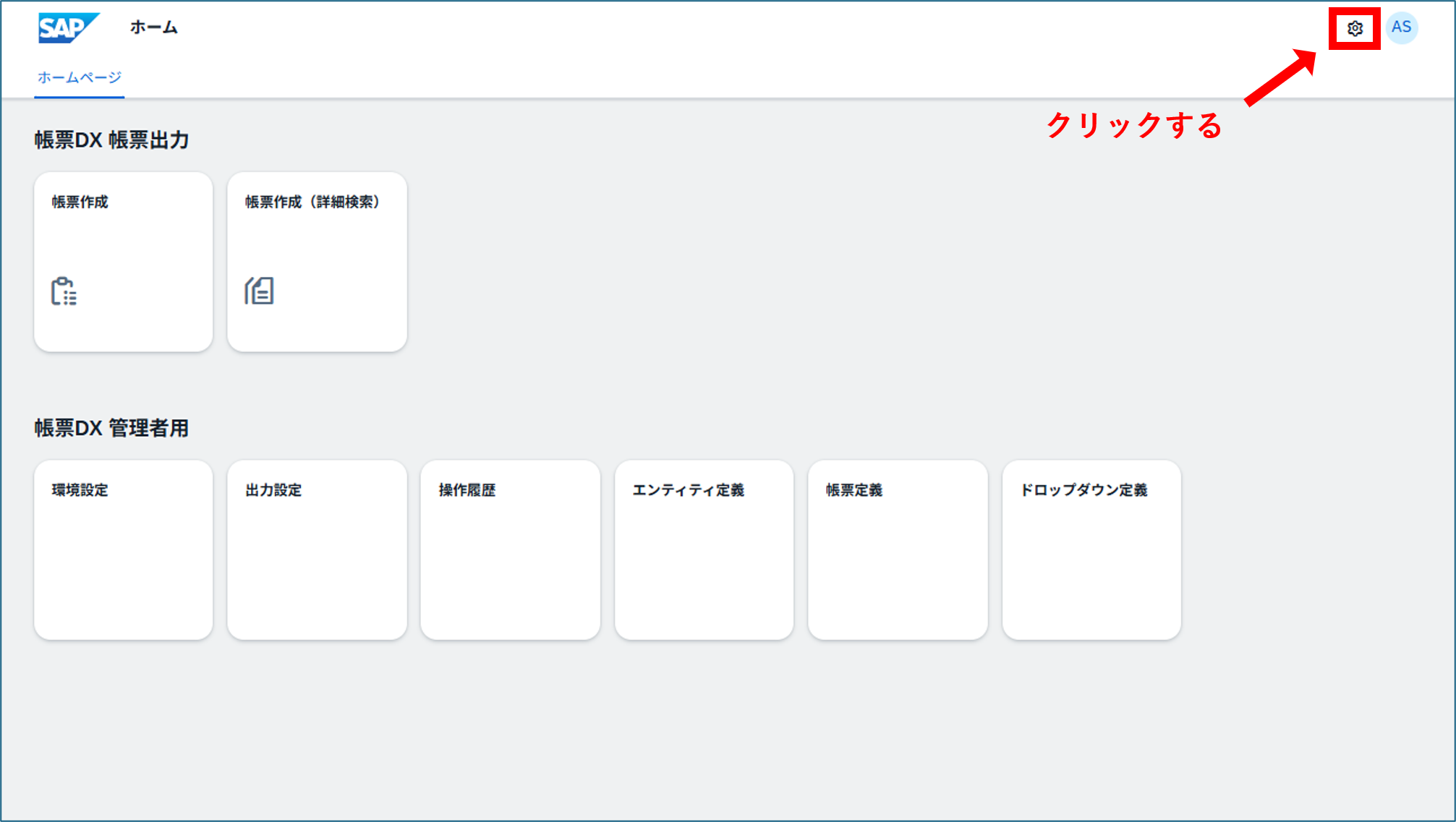Open the 操作履歴 tile
1456x822 pixels.
[x=511, y=550]
